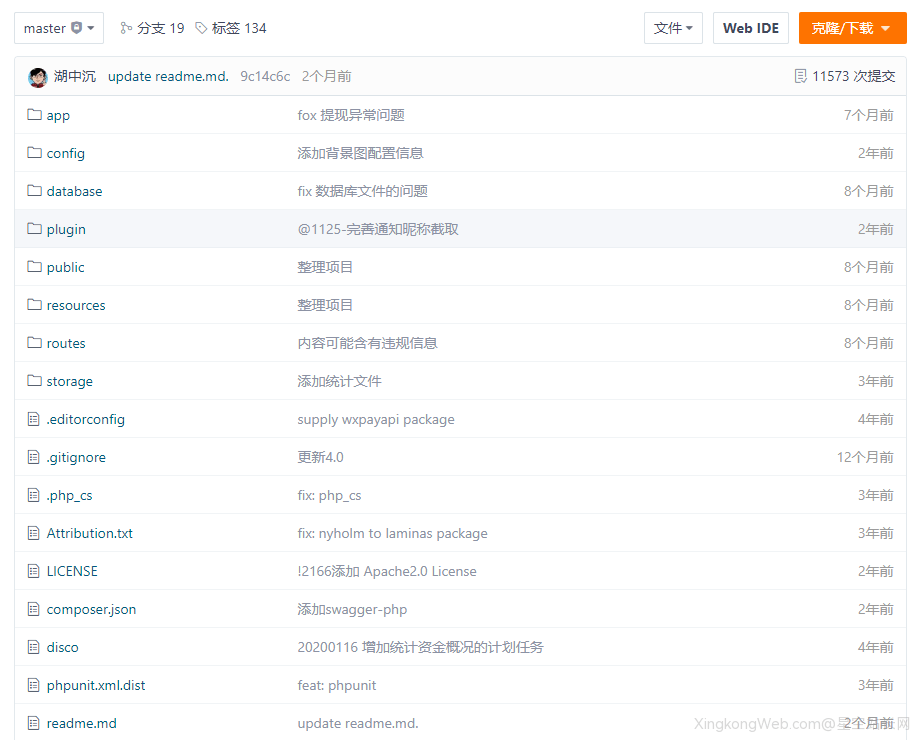Screen dimensions: 918x740
Task: Open commit message fox 提现异常问题
Action: [x=351, y=115]
